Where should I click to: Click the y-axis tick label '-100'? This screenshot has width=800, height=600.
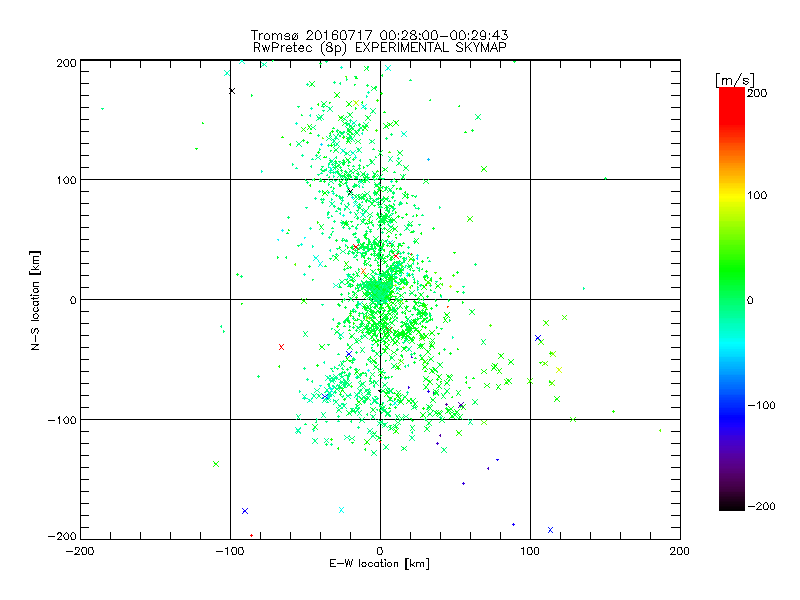[x=62, y=420]
